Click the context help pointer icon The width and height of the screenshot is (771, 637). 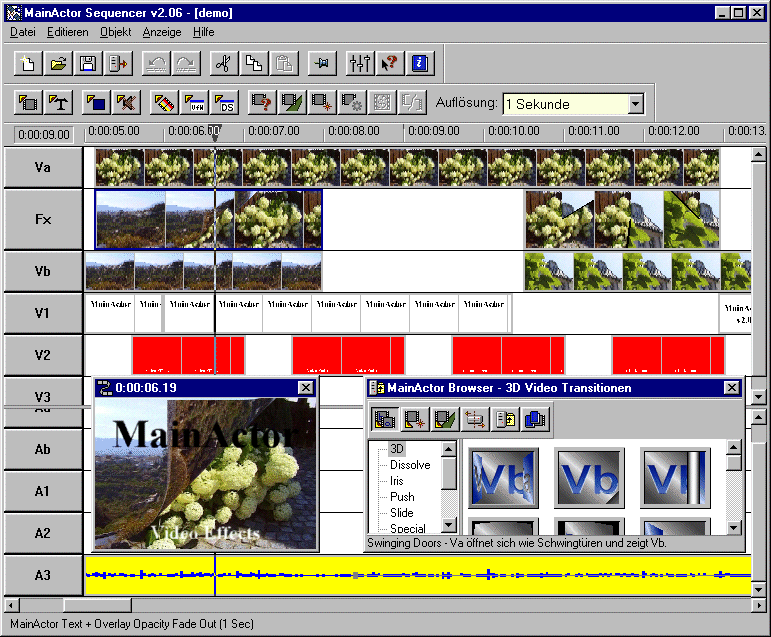pos(389,64)
